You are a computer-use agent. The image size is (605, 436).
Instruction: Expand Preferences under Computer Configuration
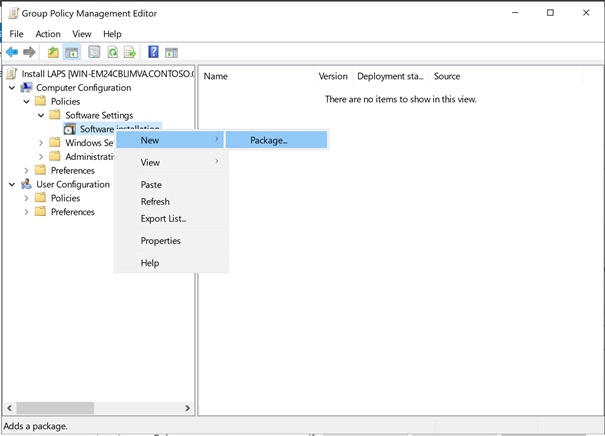point(26,170)
